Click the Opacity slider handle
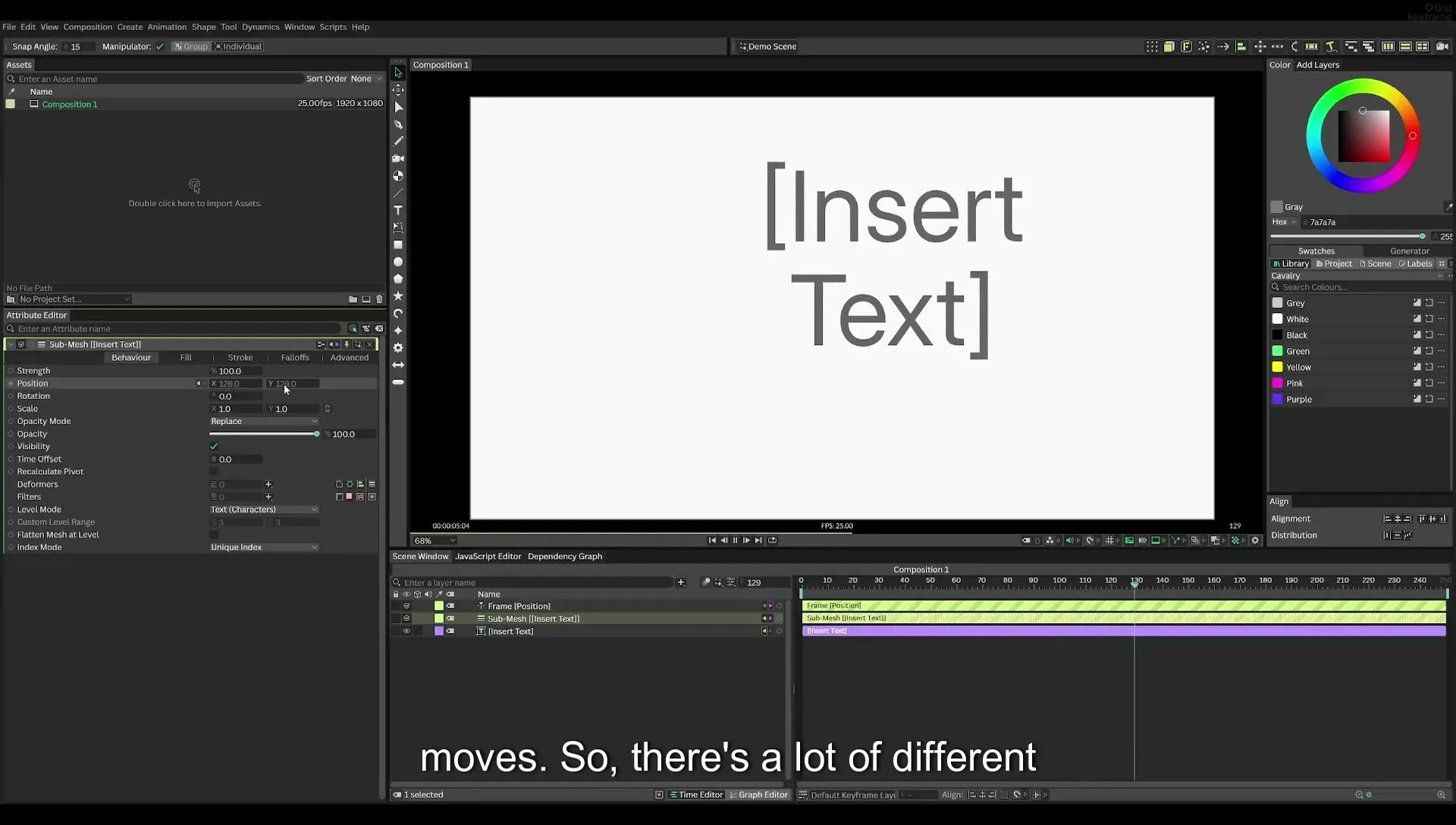This screenshot has width=1456, height=825. coord(317,434)
